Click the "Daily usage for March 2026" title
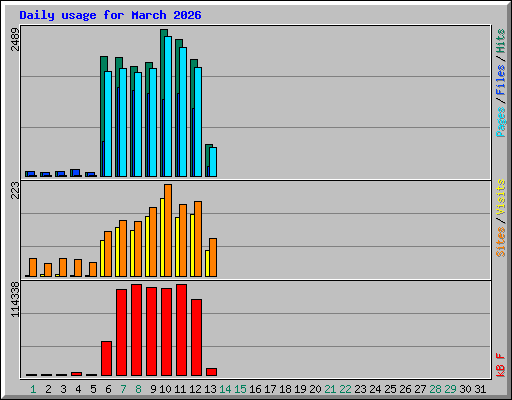 (110, 15)
